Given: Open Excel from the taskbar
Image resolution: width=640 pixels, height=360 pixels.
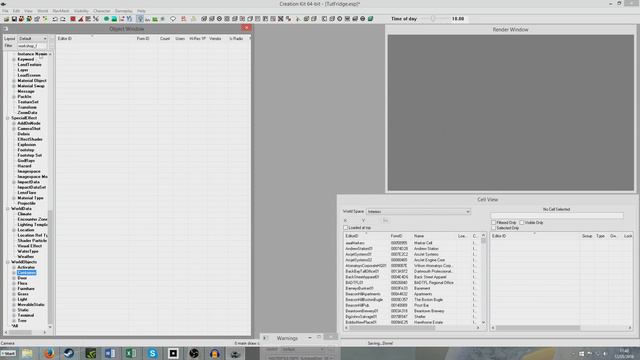Looking at the screenshot, I should (131, 353).
